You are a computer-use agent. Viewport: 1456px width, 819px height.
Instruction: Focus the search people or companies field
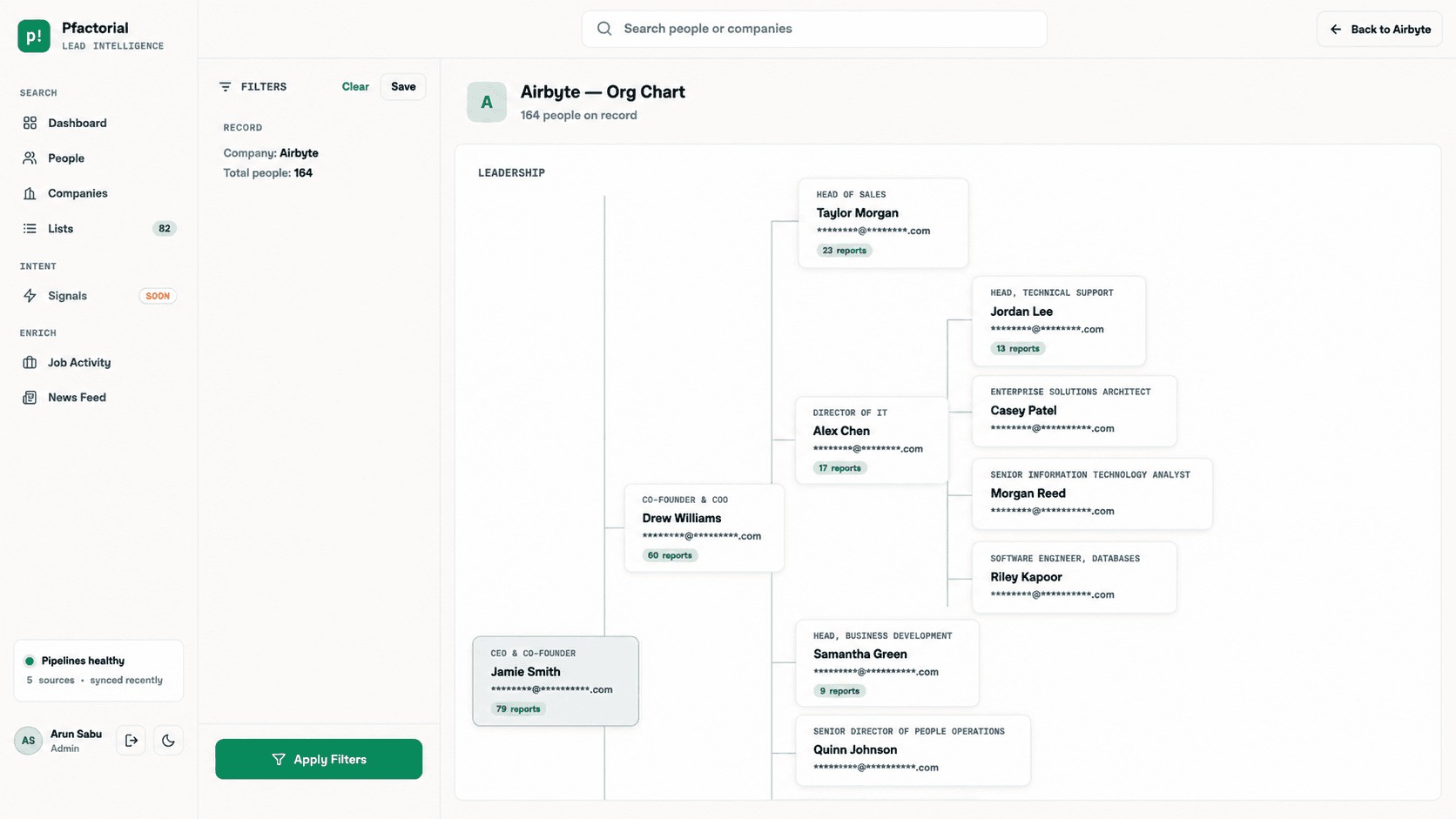814,29
